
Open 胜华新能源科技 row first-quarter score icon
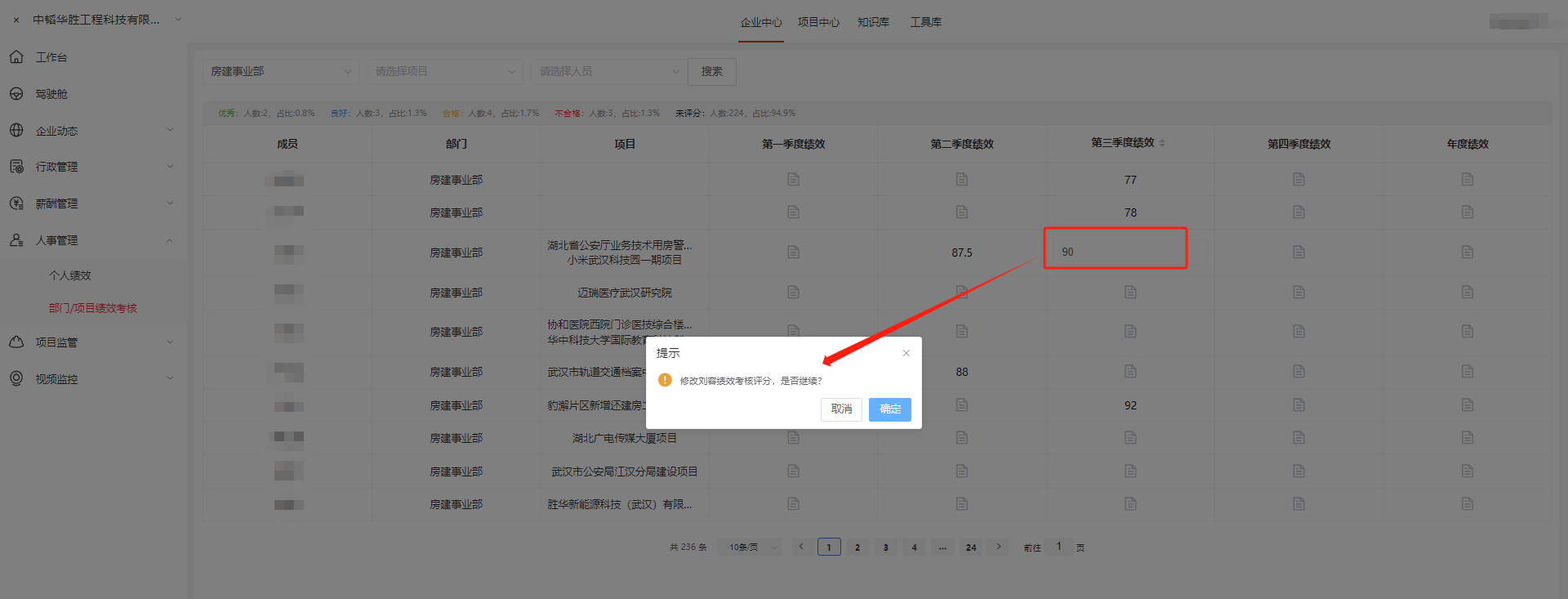(793, 503)
